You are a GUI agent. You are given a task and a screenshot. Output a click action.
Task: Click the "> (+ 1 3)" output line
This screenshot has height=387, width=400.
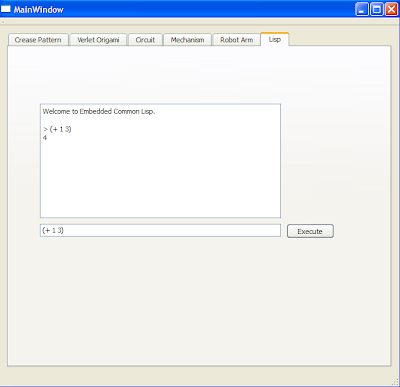tap(57, 129)
